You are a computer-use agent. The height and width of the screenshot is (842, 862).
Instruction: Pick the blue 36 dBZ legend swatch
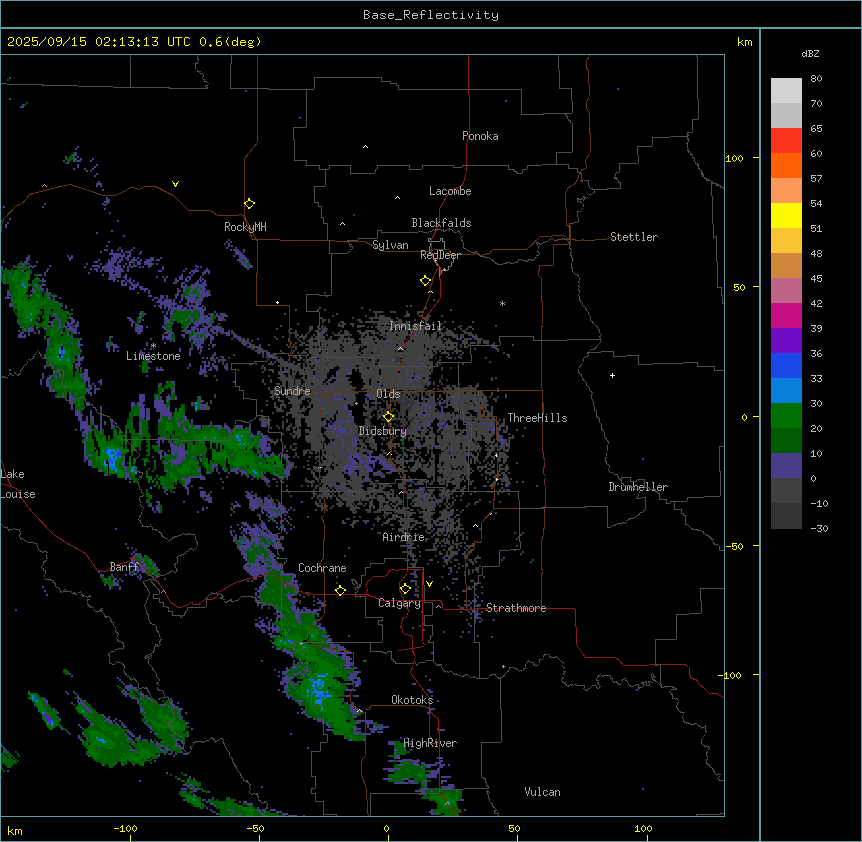(x=786, y=365)
